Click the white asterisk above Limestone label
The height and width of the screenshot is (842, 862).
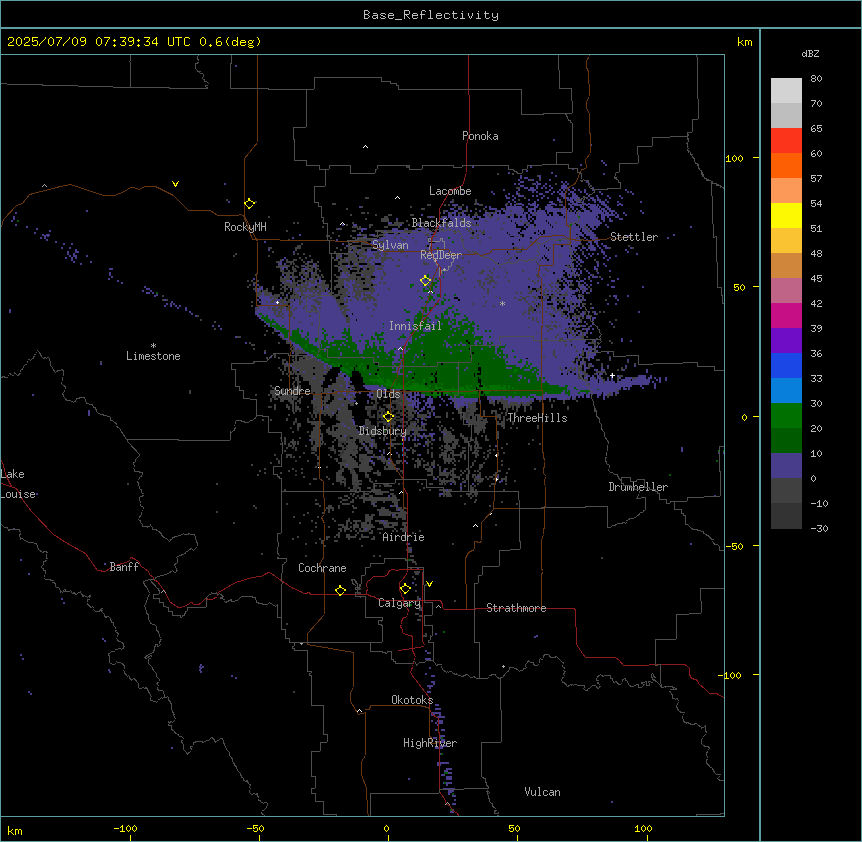153,345
